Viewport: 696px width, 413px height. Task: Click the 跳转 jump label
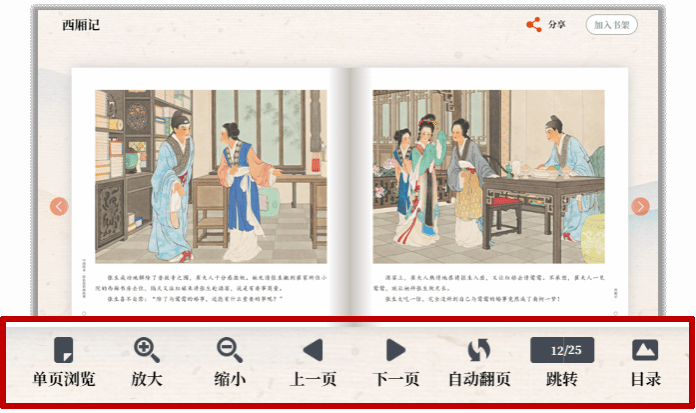[x=562, y=380]
